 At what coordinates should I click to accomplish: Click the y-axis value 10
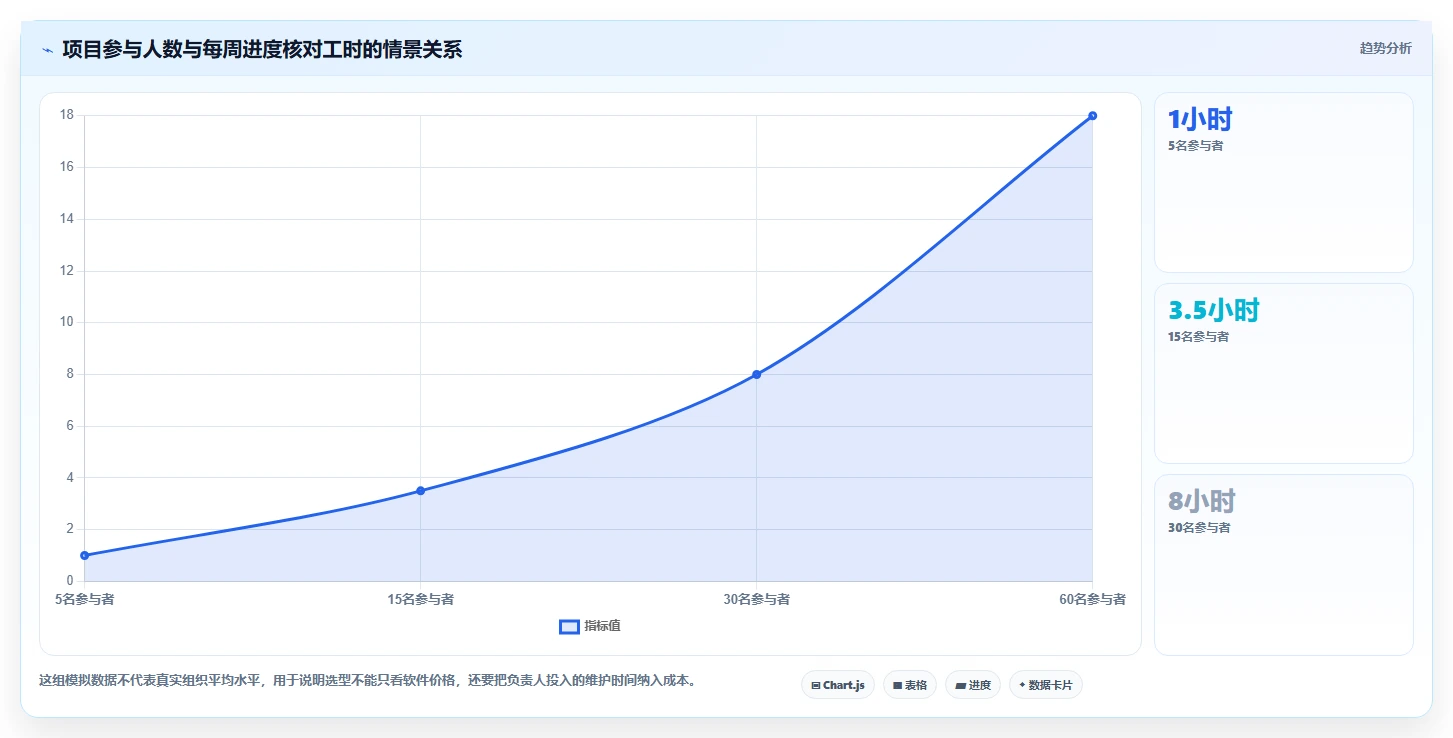[x=67, y=322]
